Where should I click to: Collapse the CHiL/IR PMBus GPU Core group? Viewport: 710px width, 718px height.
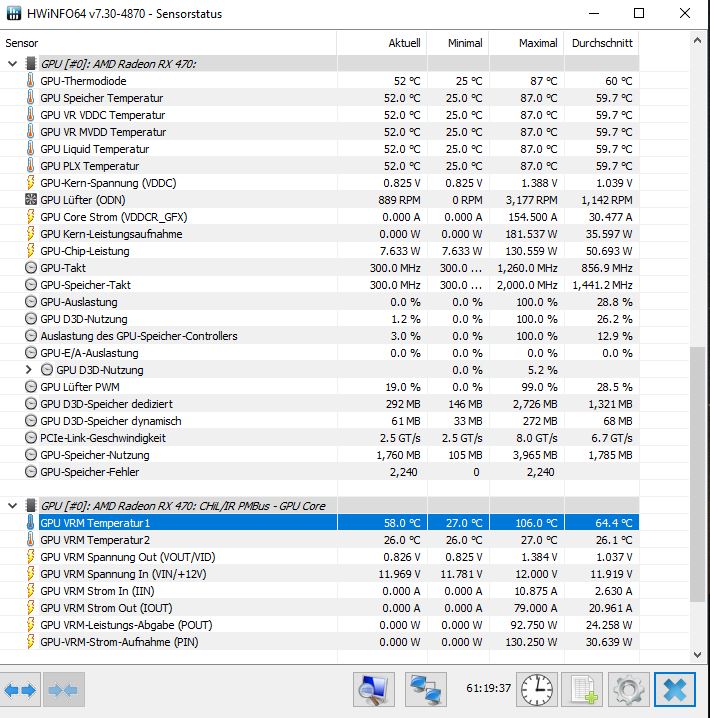click(12, 506)
